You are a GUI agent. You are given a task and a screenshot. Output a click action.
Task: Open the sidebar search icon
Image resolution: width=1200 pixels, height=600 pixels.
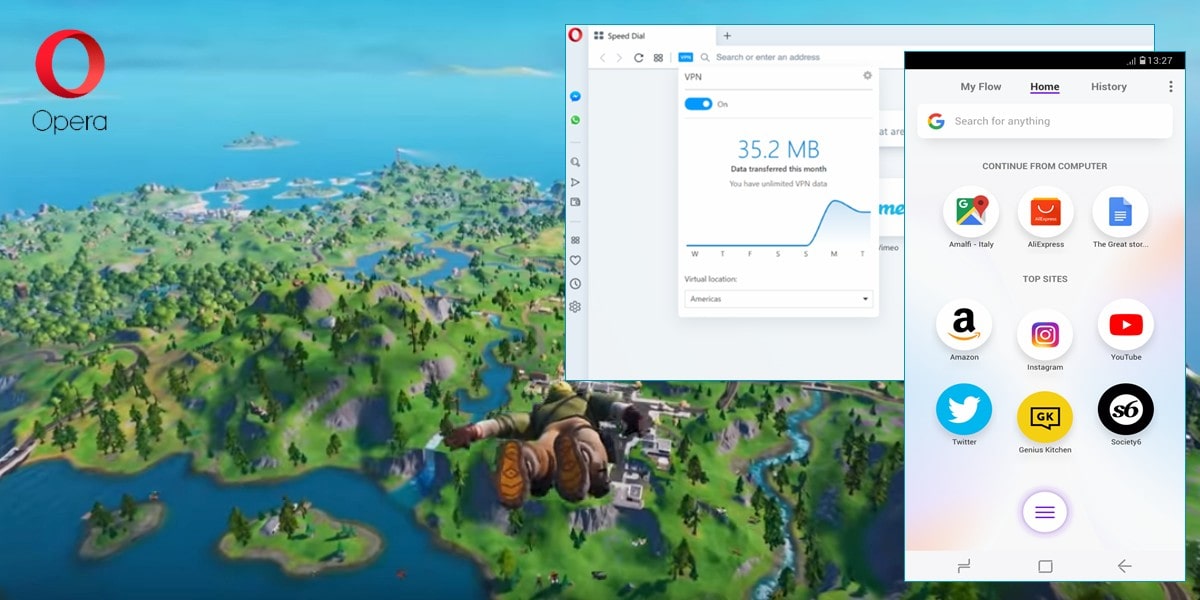575,162
